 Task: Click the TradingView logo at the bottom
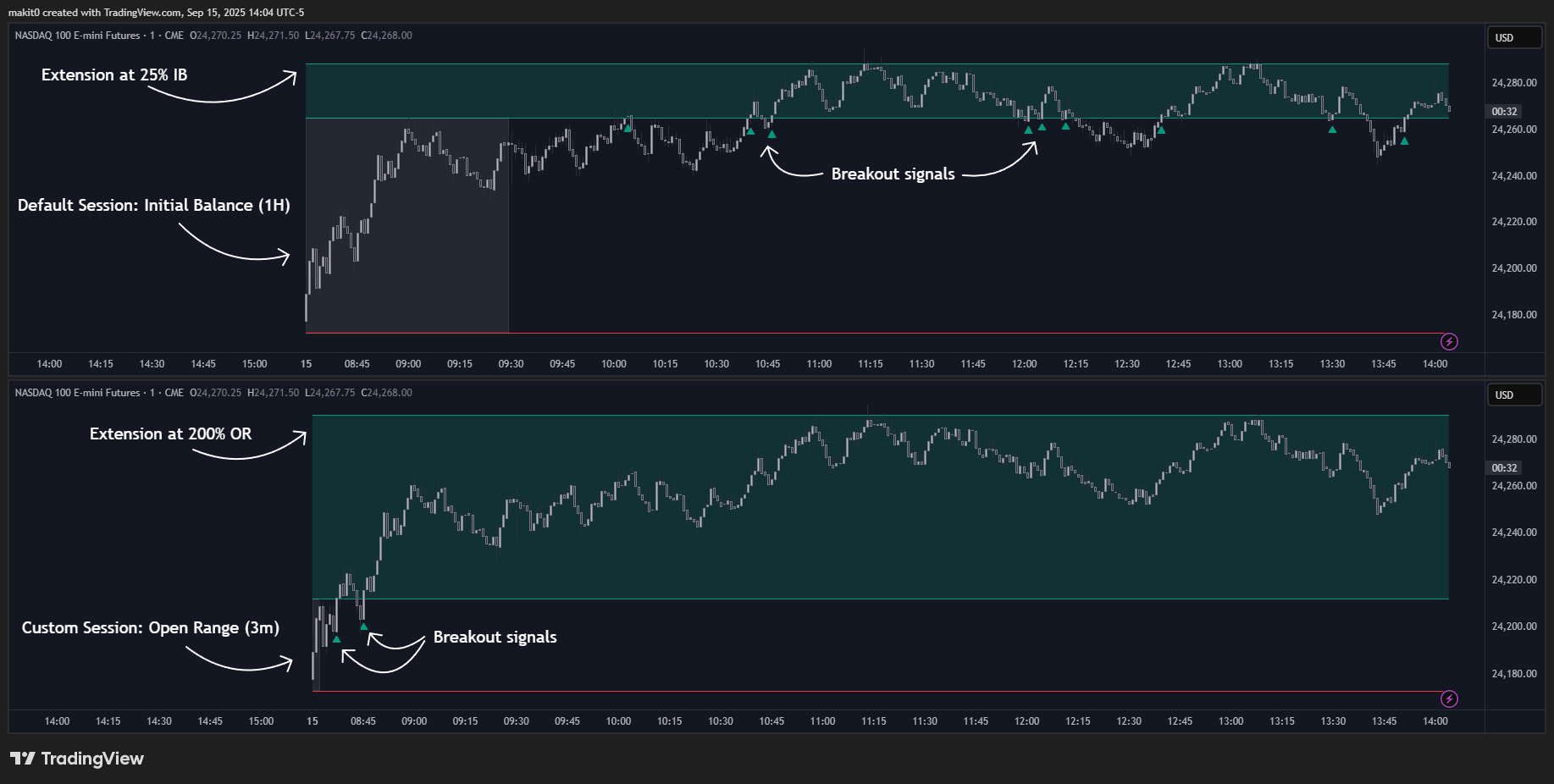point(77,759)
